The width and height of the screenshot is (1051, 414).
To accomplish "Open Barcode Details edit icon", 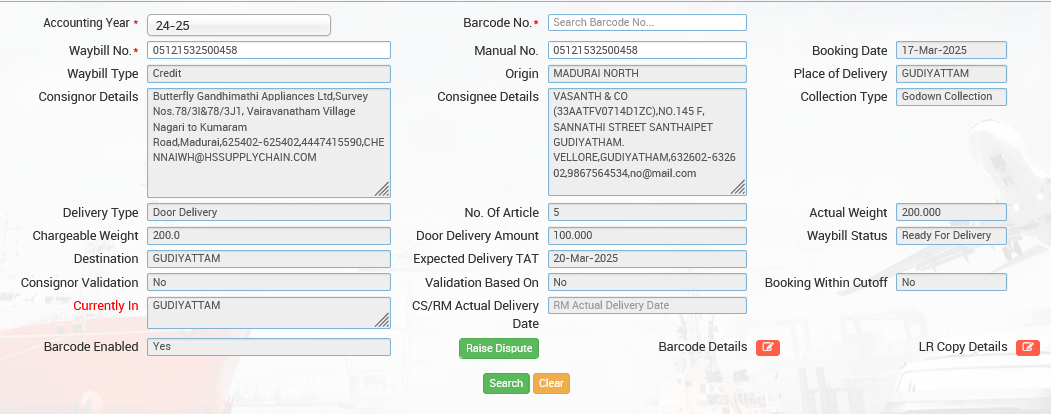I will 767,347.
